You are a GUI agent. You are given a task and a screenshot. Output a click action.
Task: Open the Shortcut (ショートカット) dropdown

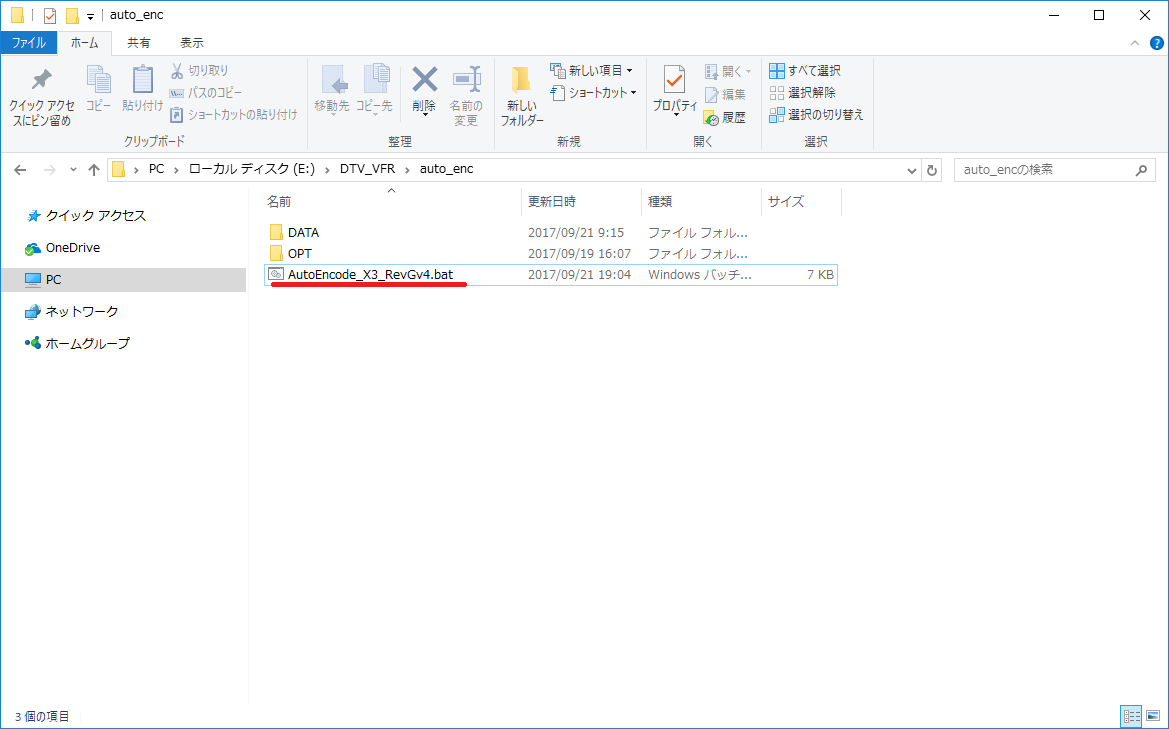coord(593,92)
